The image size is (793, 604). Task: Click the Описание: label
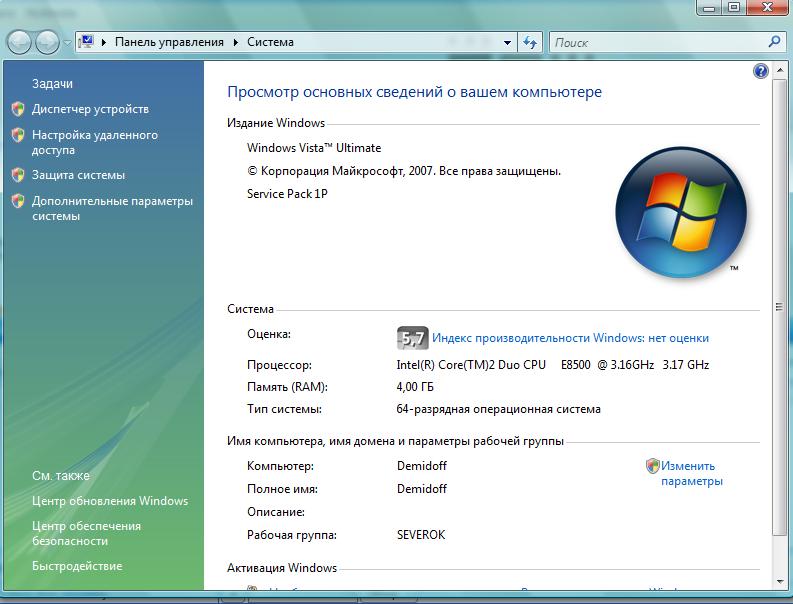[x=276, y=512]
